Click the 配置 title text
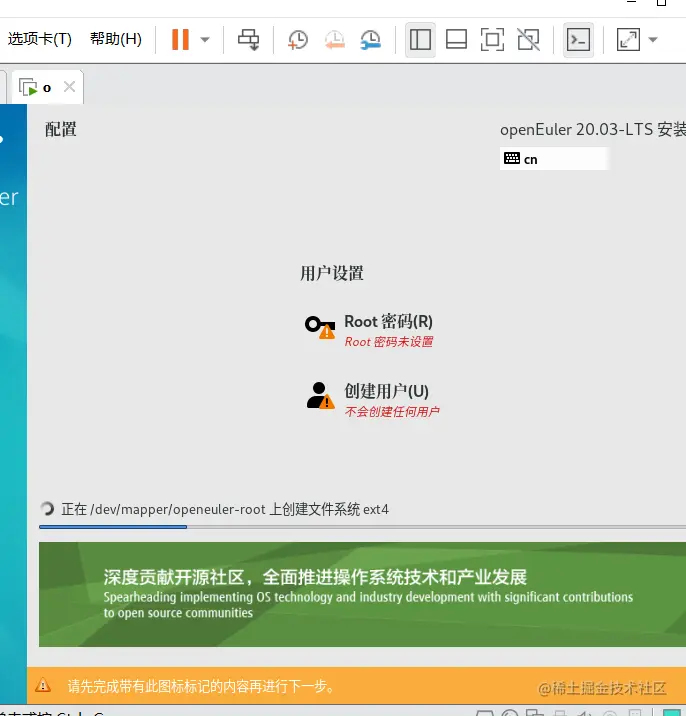The image size is (686, 716). tap(61, 130)
